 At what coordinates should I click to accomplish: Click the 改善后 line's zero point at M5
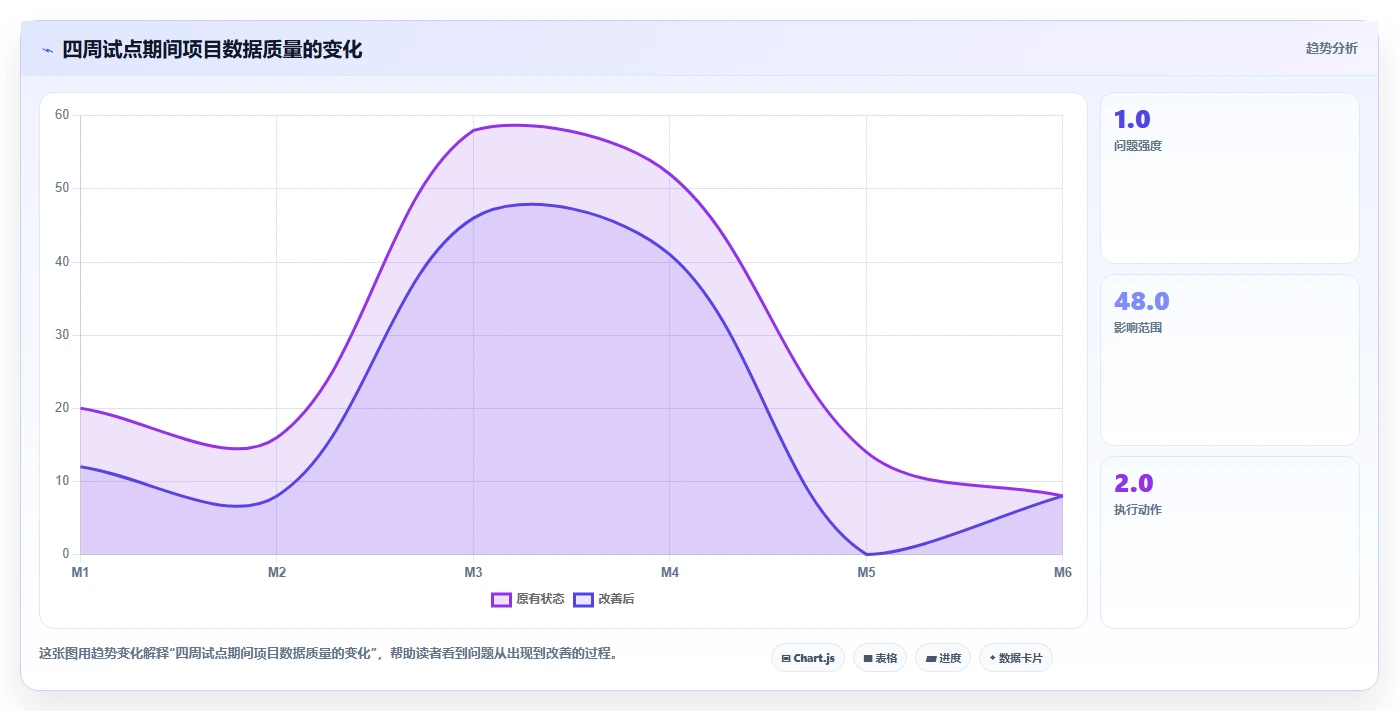(x=866, y=554)
